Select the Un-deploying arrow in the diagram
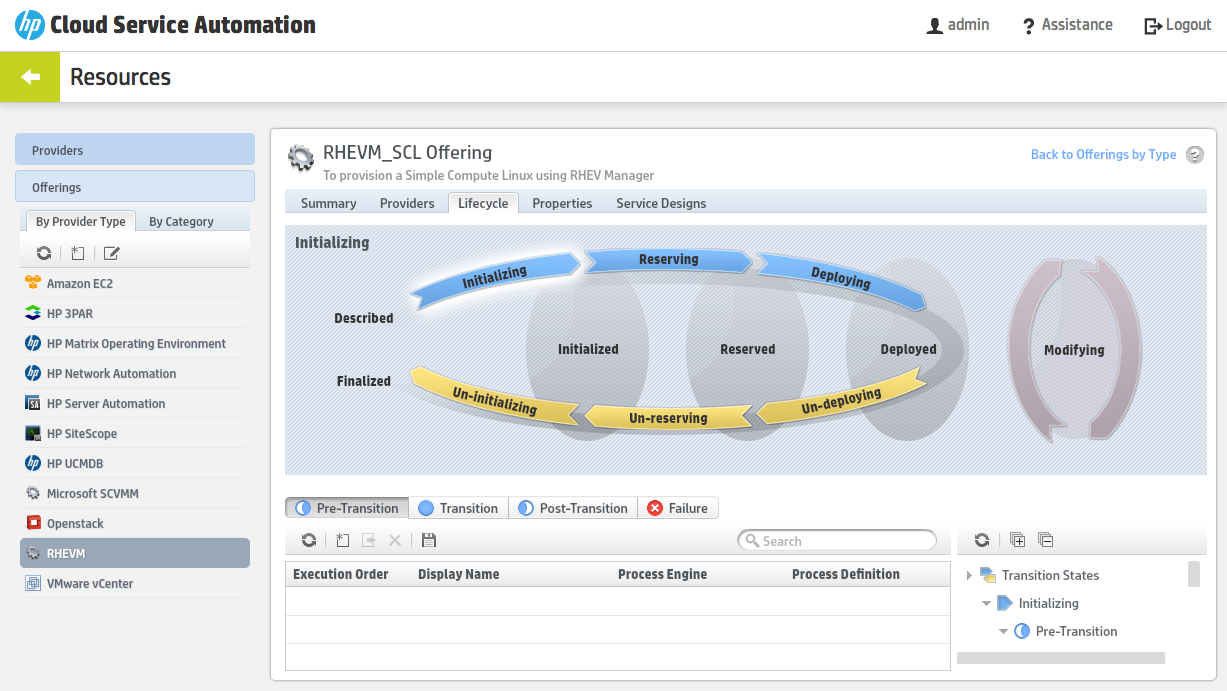 (840, 401)
